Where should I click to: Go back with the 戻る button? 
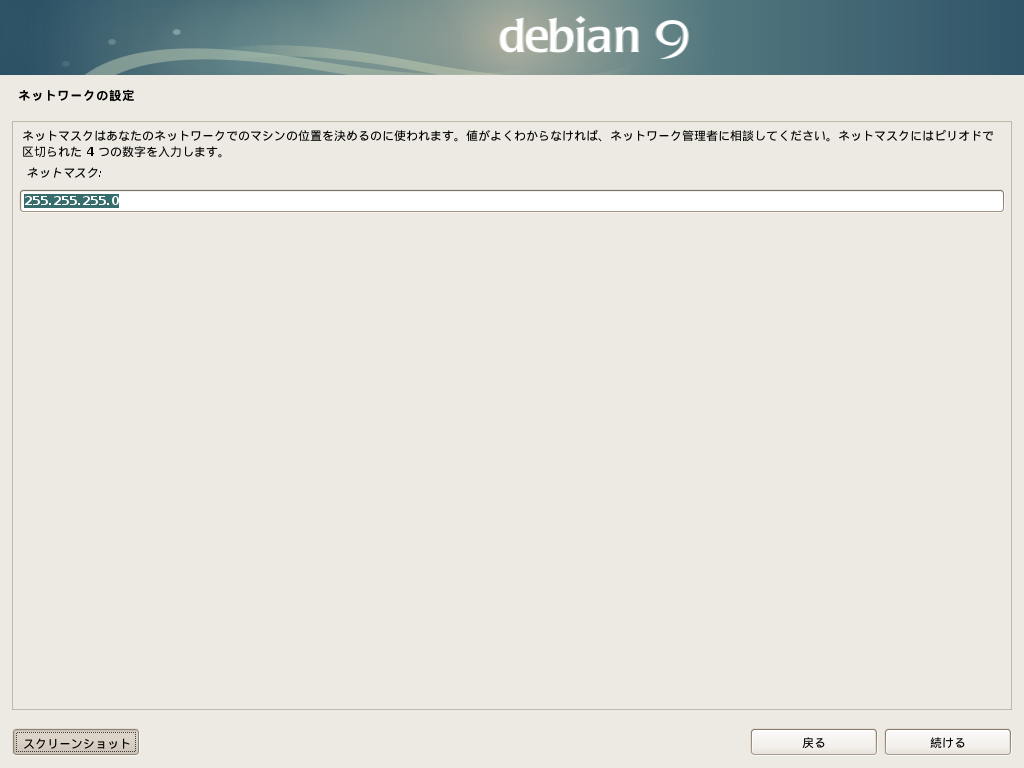(813, 743)
